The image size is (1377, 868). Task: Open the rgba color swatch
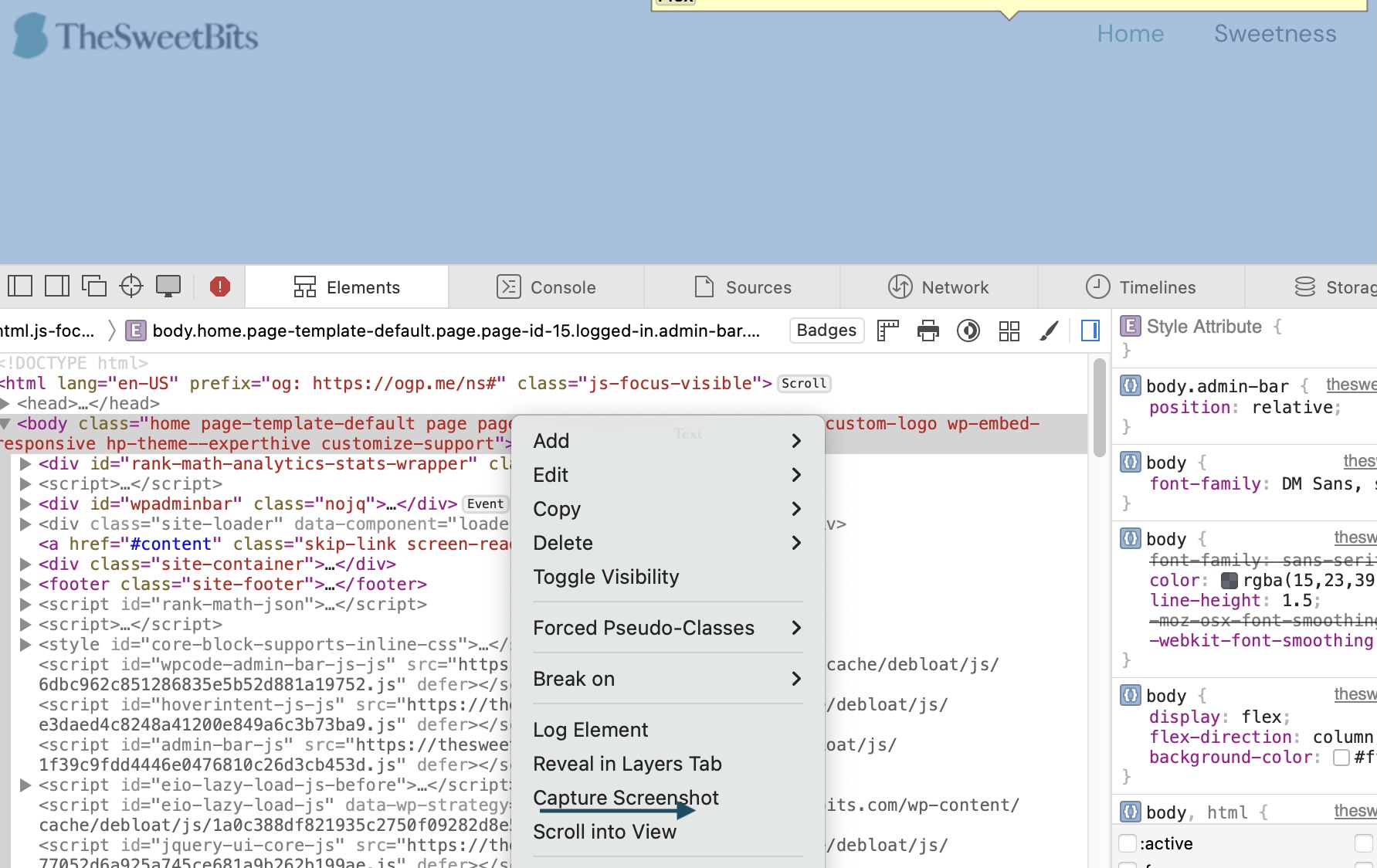click(x=1229, y=580)
